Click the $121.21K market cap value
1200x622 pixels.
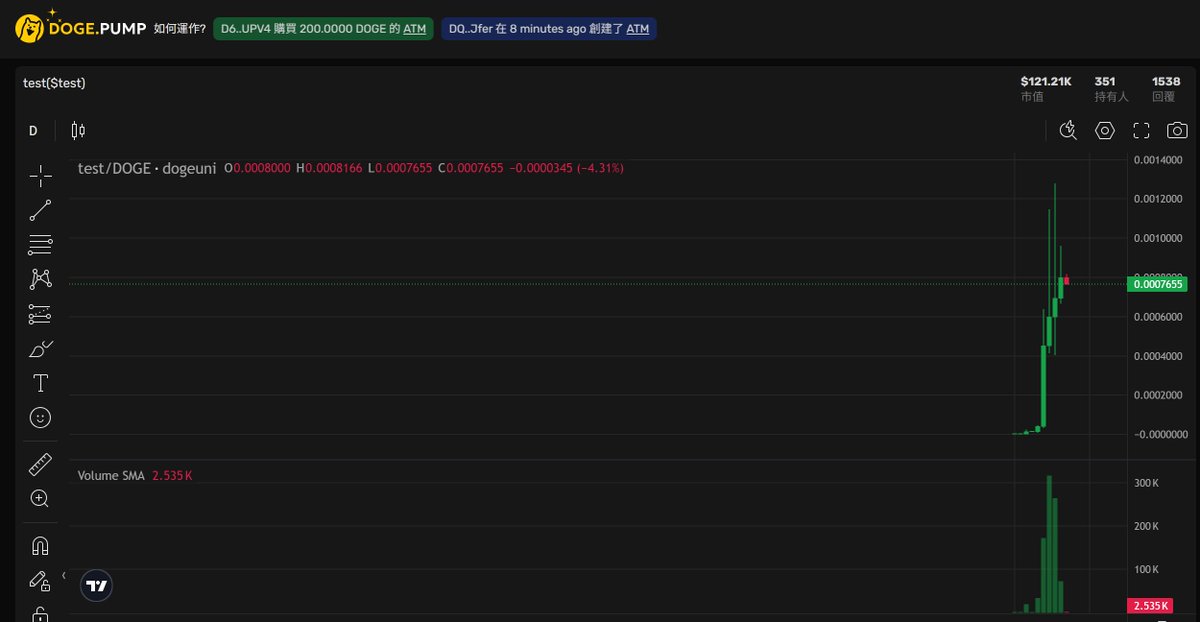click(x=1045, y=81)
